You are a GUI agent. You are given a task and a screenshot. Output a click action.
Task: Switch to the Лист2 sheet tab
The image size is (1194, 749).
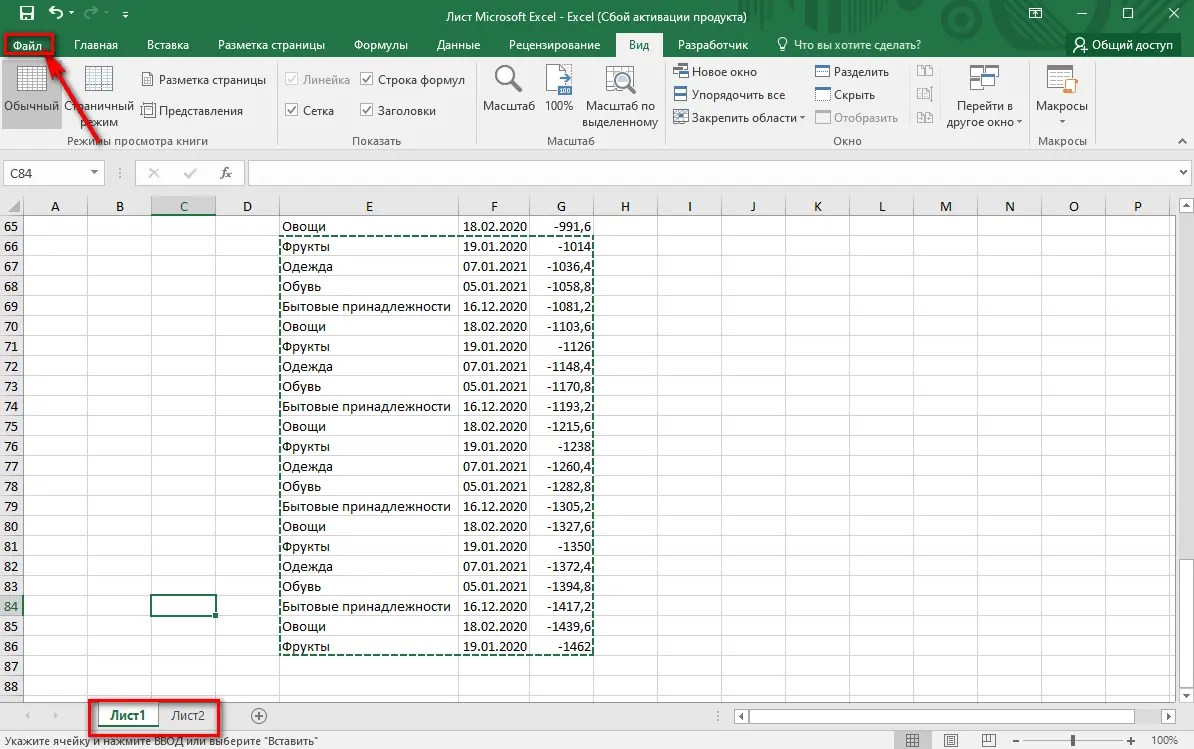click(x=187, y=716)
